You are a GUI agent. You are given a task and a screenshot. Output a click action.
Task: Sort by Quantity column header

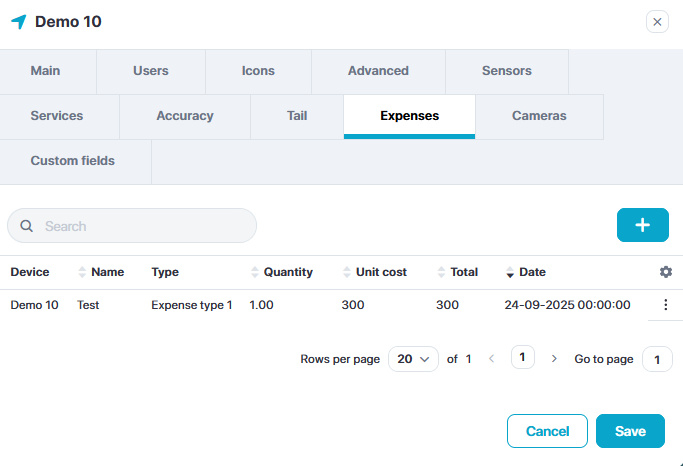[288, 272]
